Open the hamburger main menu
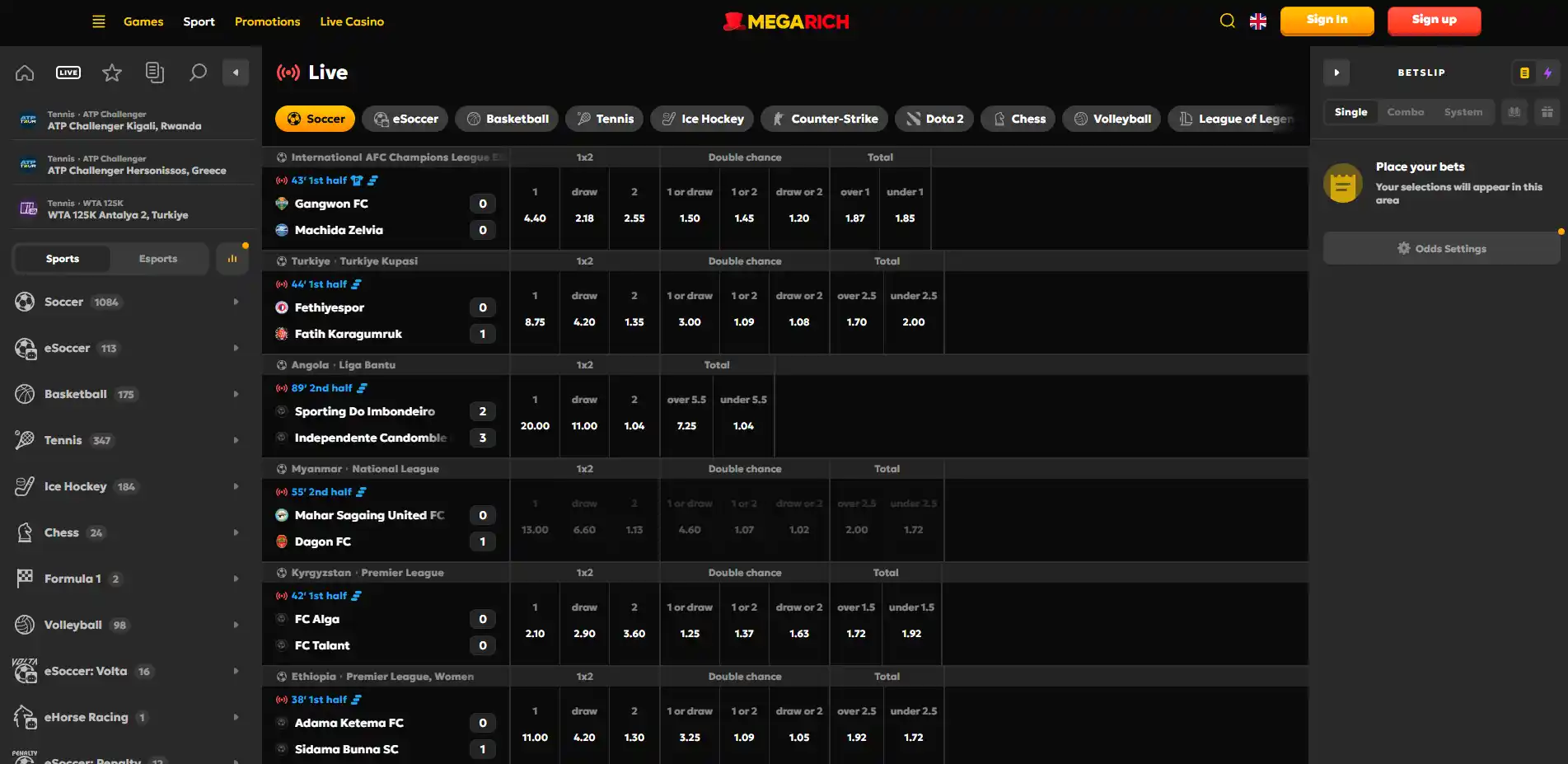This screenshot has width=1568, height=764. 99,21
